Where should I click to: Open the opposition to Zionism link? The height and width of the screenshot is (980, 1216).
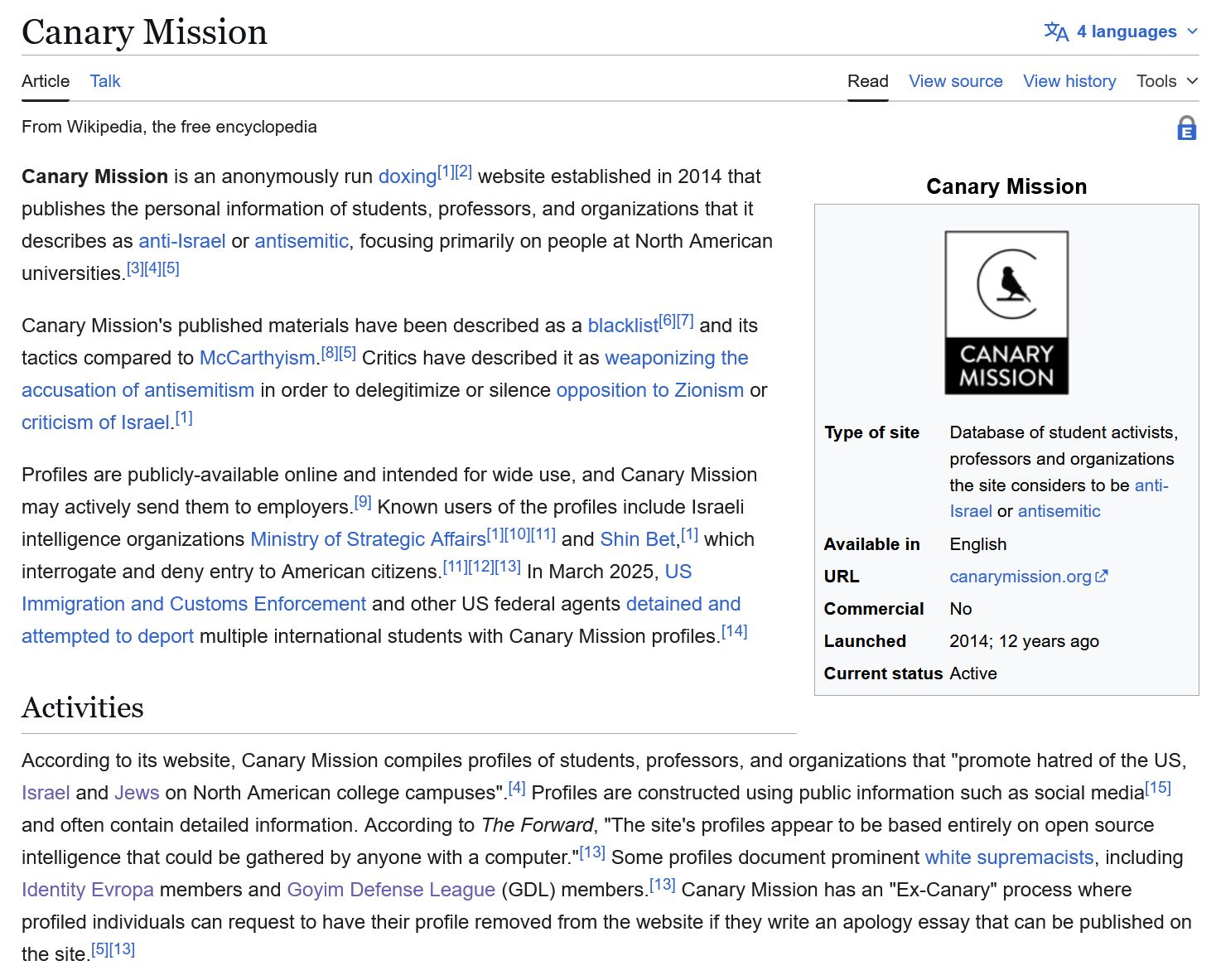pos(650,390)
